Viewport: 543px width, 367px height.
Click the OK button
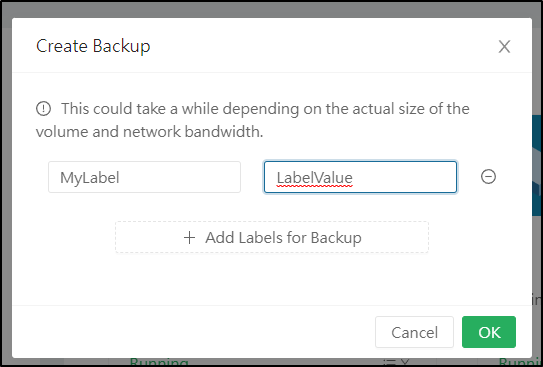(x=489, y=332)
